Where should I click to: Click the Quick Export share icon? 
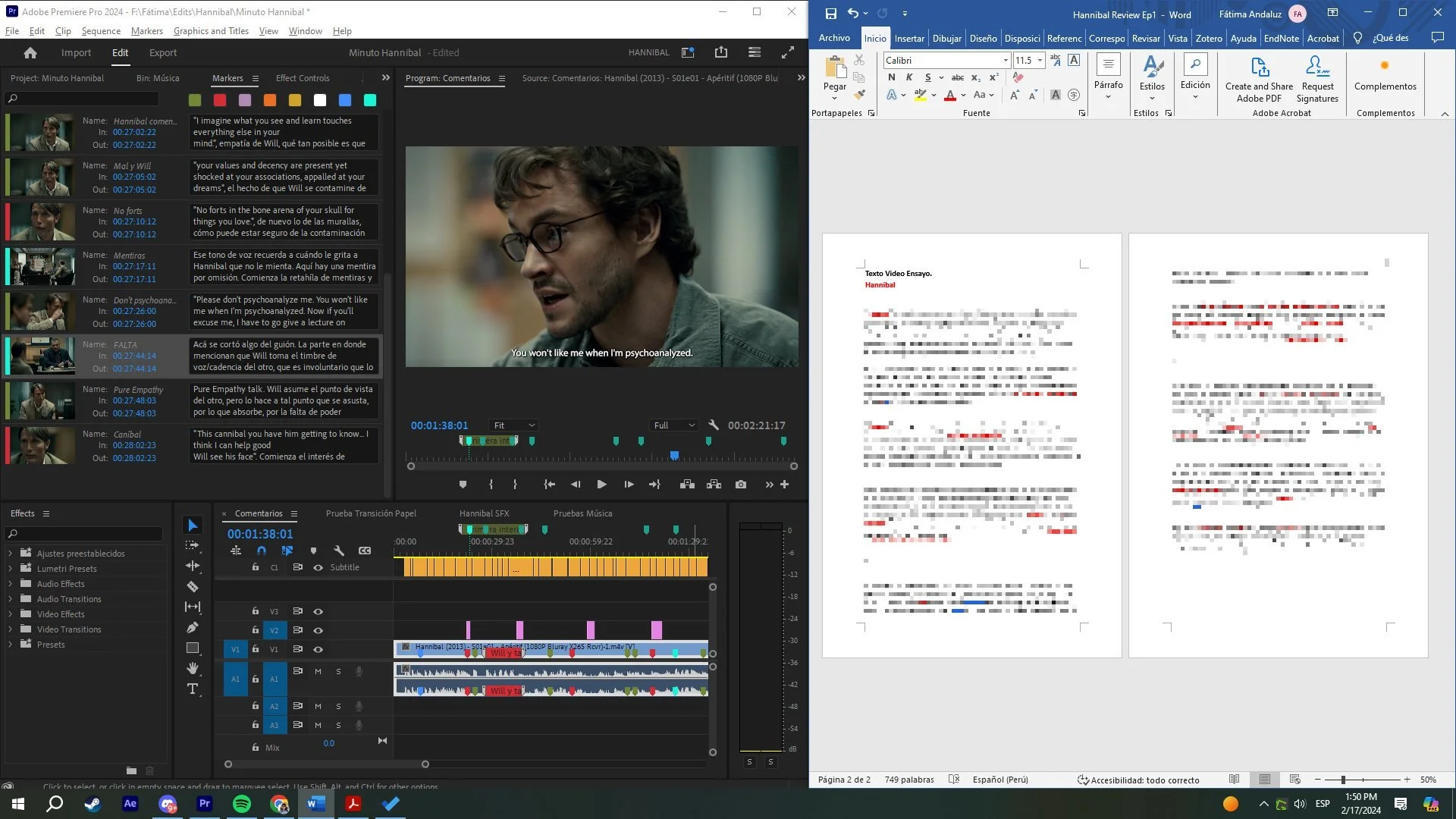tap(720, 52)
